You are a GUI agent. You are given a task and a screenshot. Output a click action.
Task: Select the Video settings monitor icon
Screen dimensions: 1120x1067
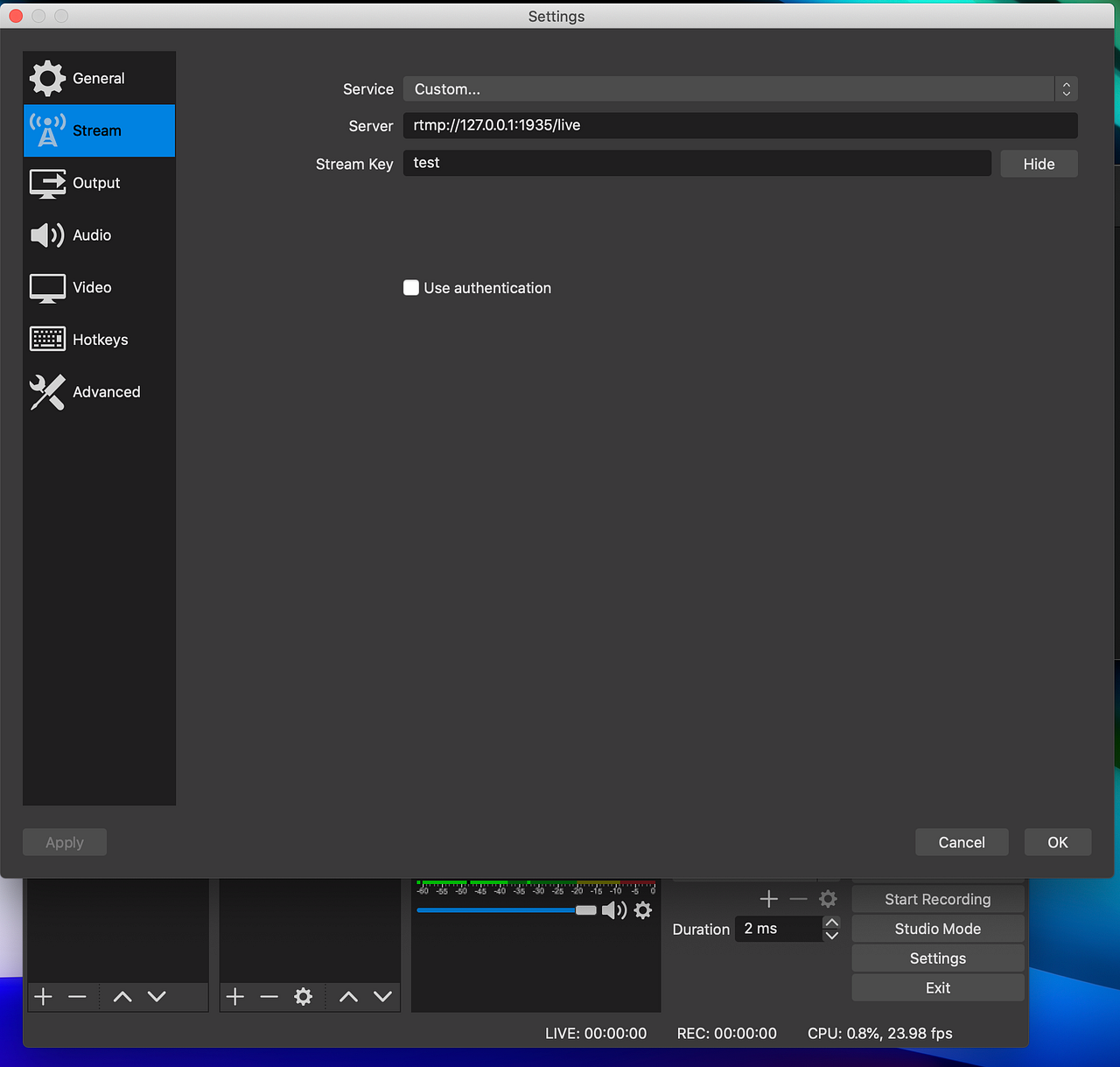coord(47,287)
